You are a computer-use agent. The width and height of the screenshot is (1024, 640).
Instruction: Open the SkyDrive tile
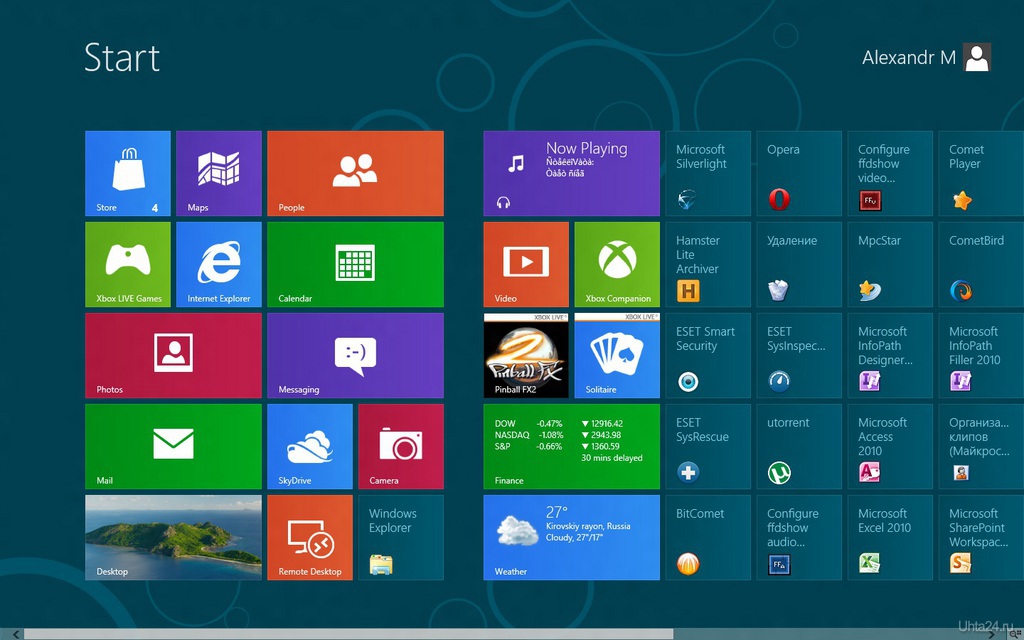click(x=310, y=446)
